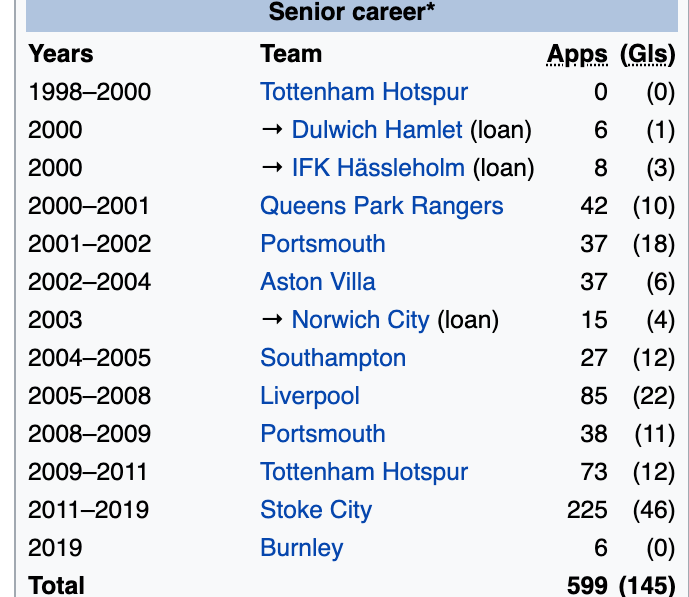Open Portsmouth link for 2008–2009
This screenshot has width=689, height=597.
[322, 434]
